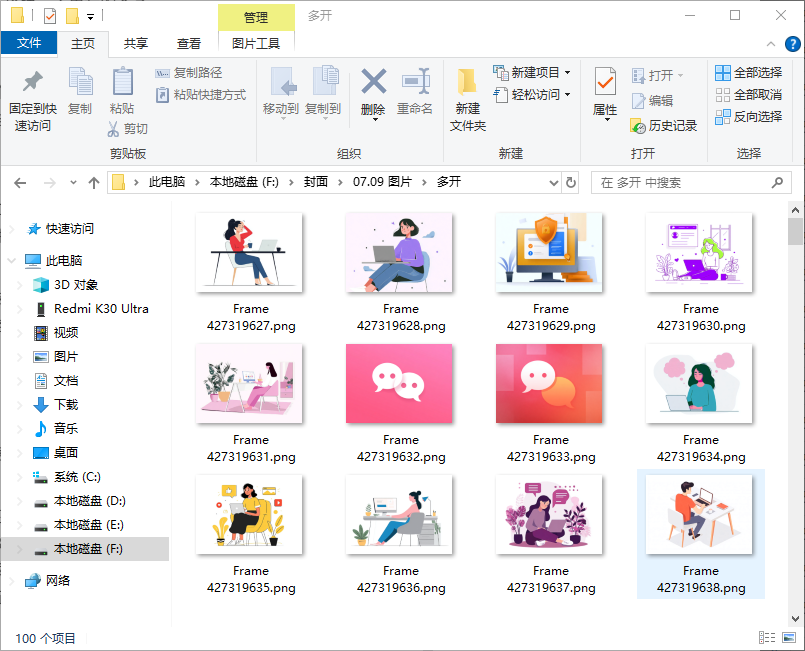Image resolution: width=805 pixels, height=651 pixels.
Task: Select thumbnail Frame 427319630.png
Action: click(x=699, y=253)
